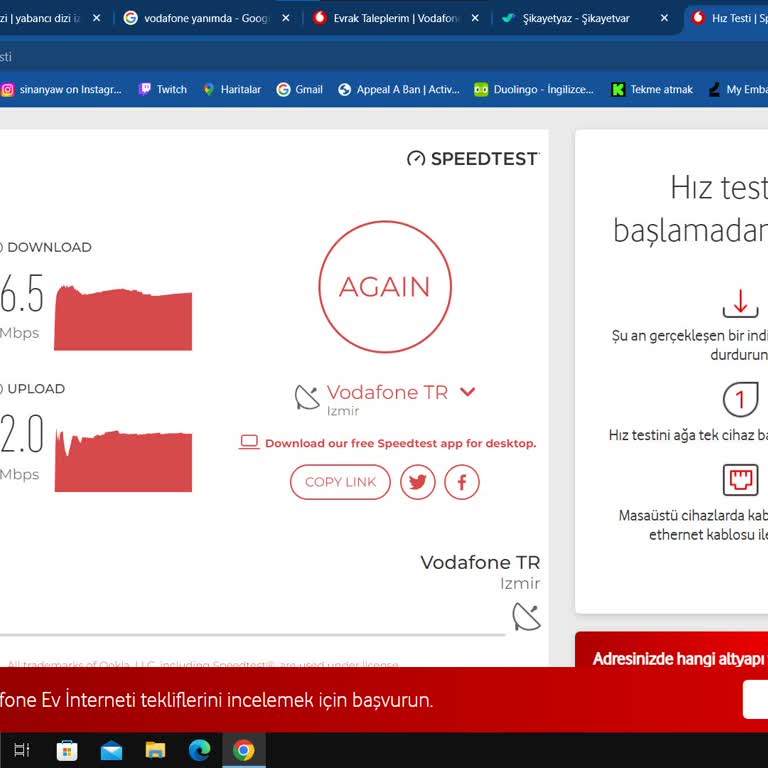The image size is (768, 768).
Task: Open File Explorer from the taskbar
Action: [155, 750]
